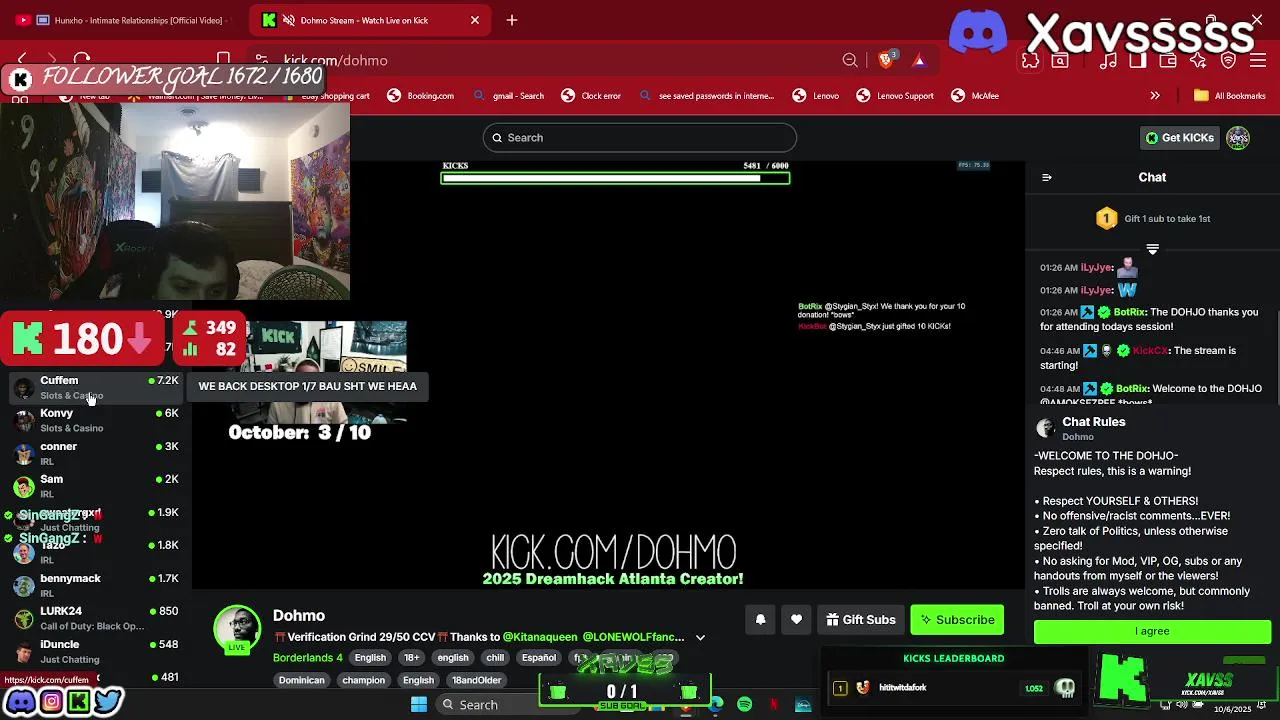Show more bookmarks with double chevron
The image size is (1280, 720).
click(1155, 96)
